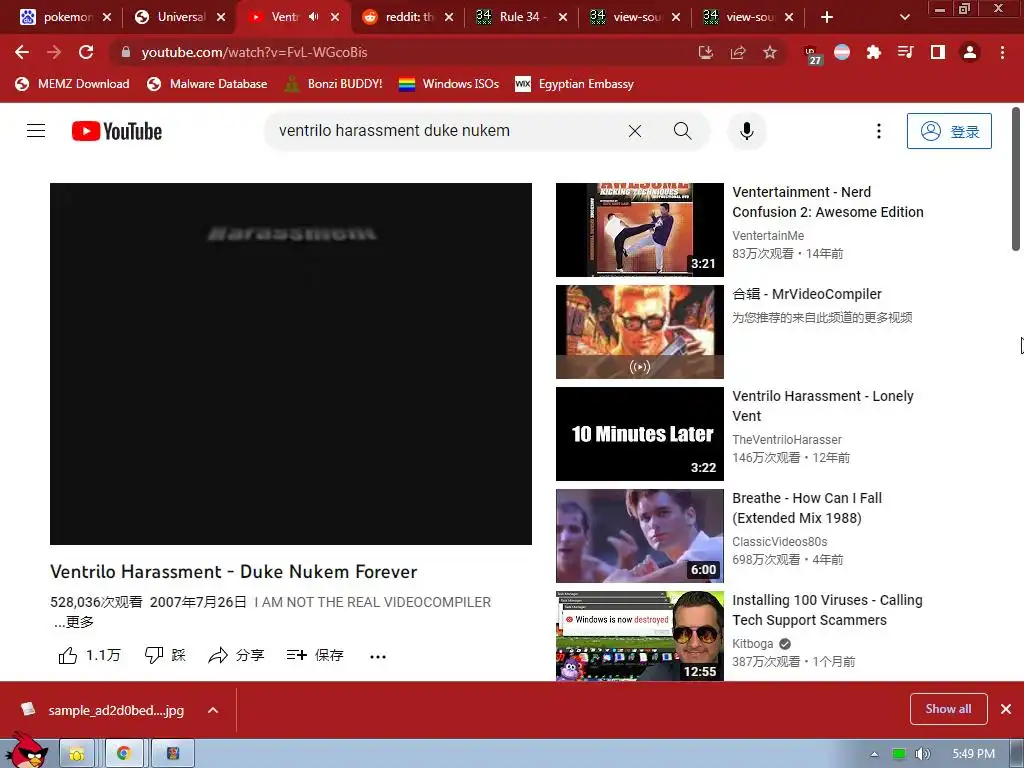Screen dimensions: 1024x768
Task: Share the video using 分享
Action: (x=236, y=655)
